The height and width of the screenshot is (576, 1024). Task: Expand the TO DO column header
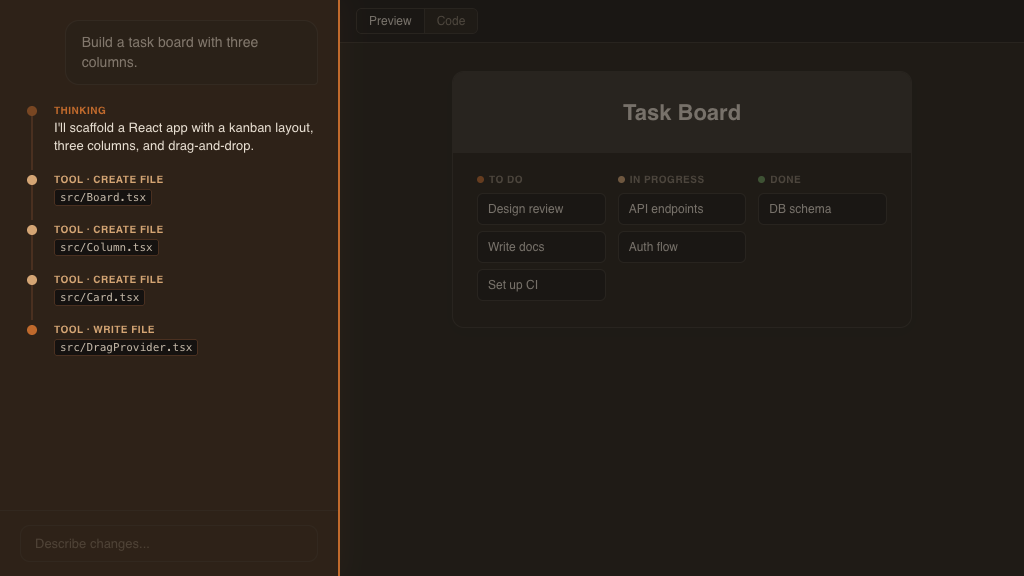click(504, 179)
